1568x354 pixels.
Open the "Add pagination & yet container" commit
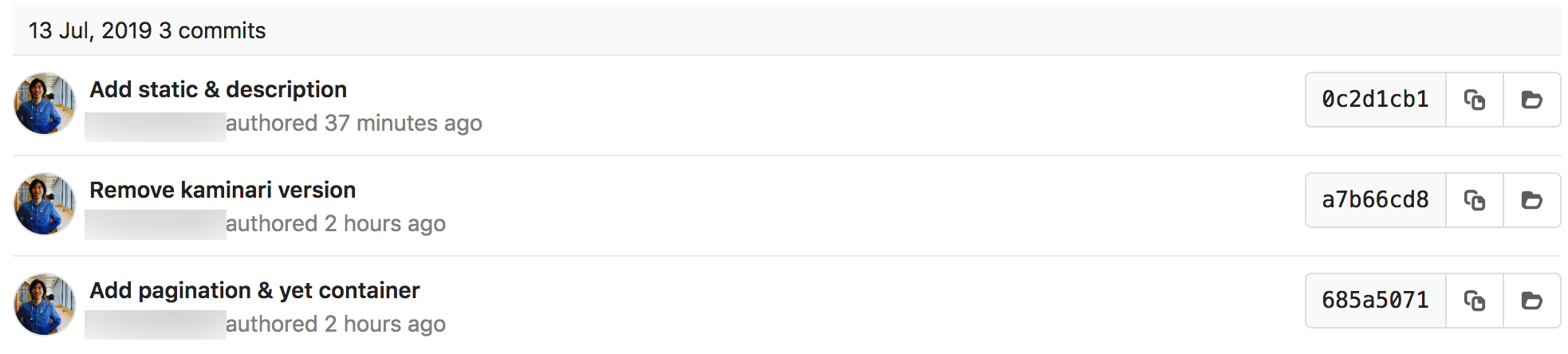tap(254, 290)
